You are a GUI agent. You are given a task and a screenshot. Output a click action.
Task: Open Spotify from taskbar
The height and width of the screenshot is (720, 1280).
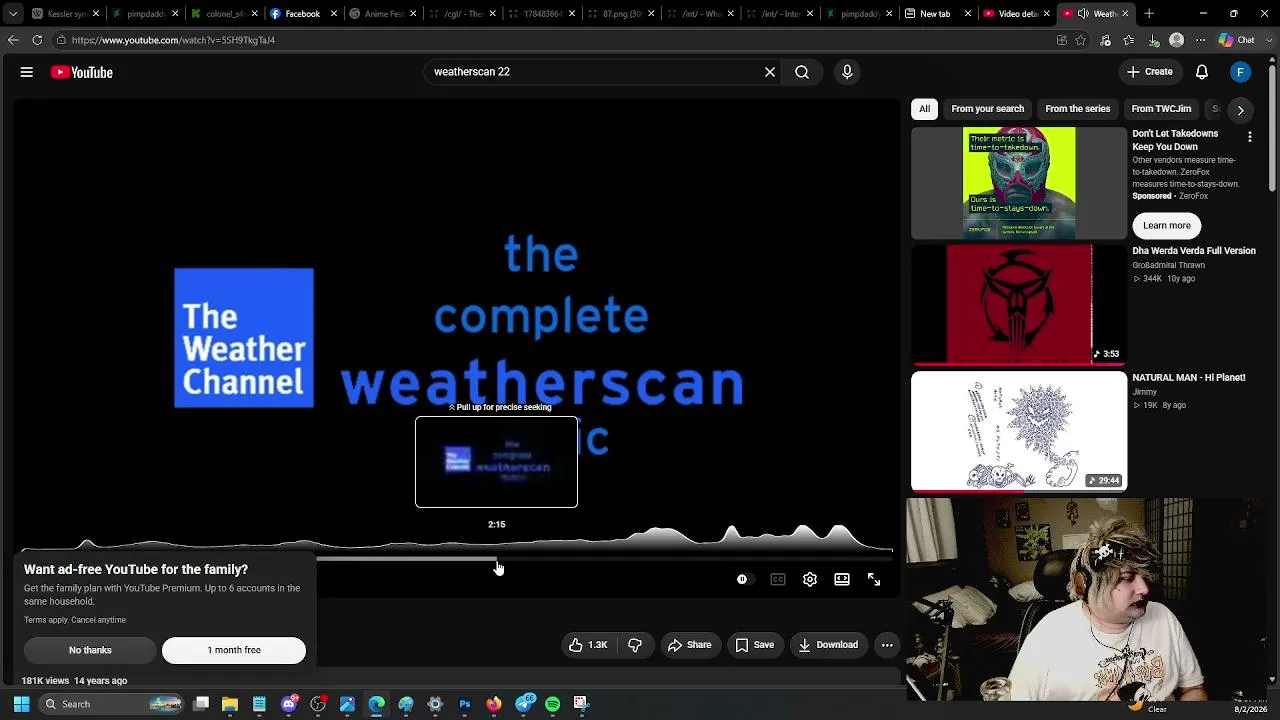coord(552,704)
